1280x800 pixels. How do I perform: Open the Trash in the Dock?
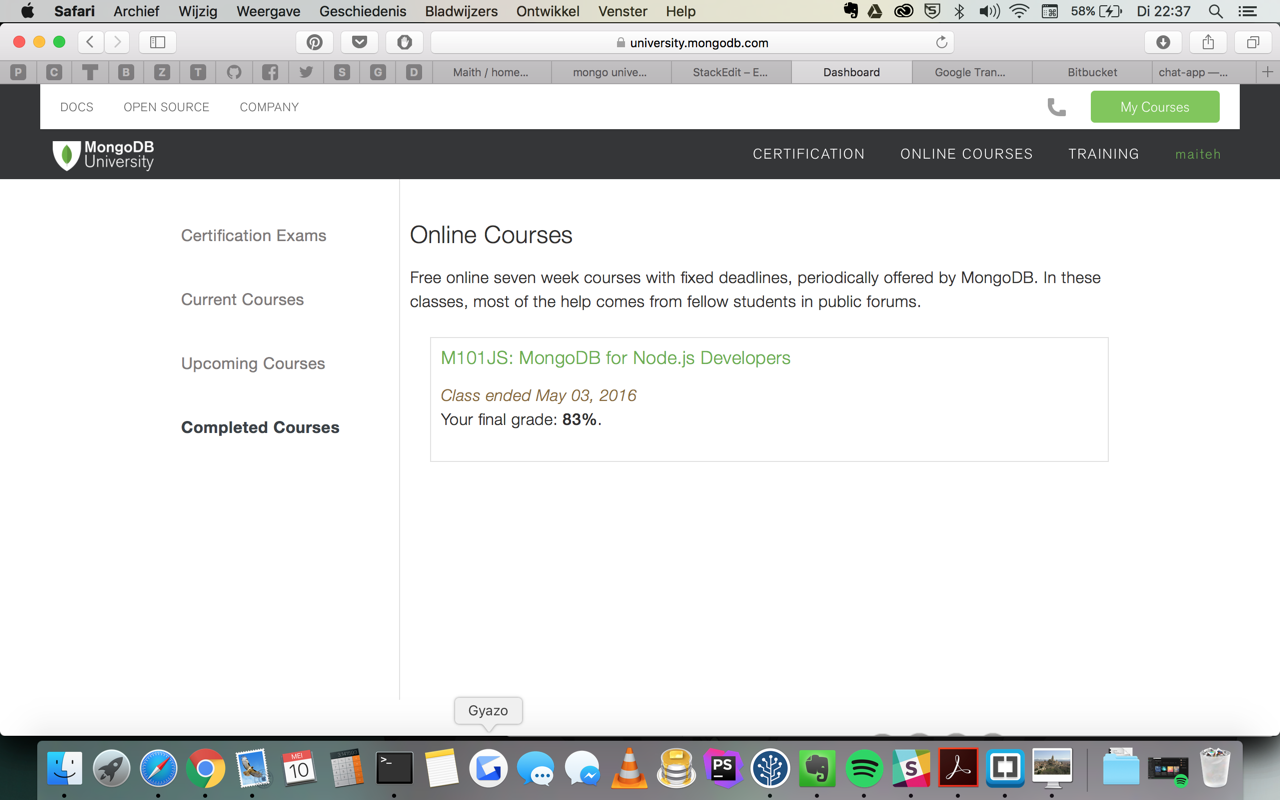click(1215, 768)
